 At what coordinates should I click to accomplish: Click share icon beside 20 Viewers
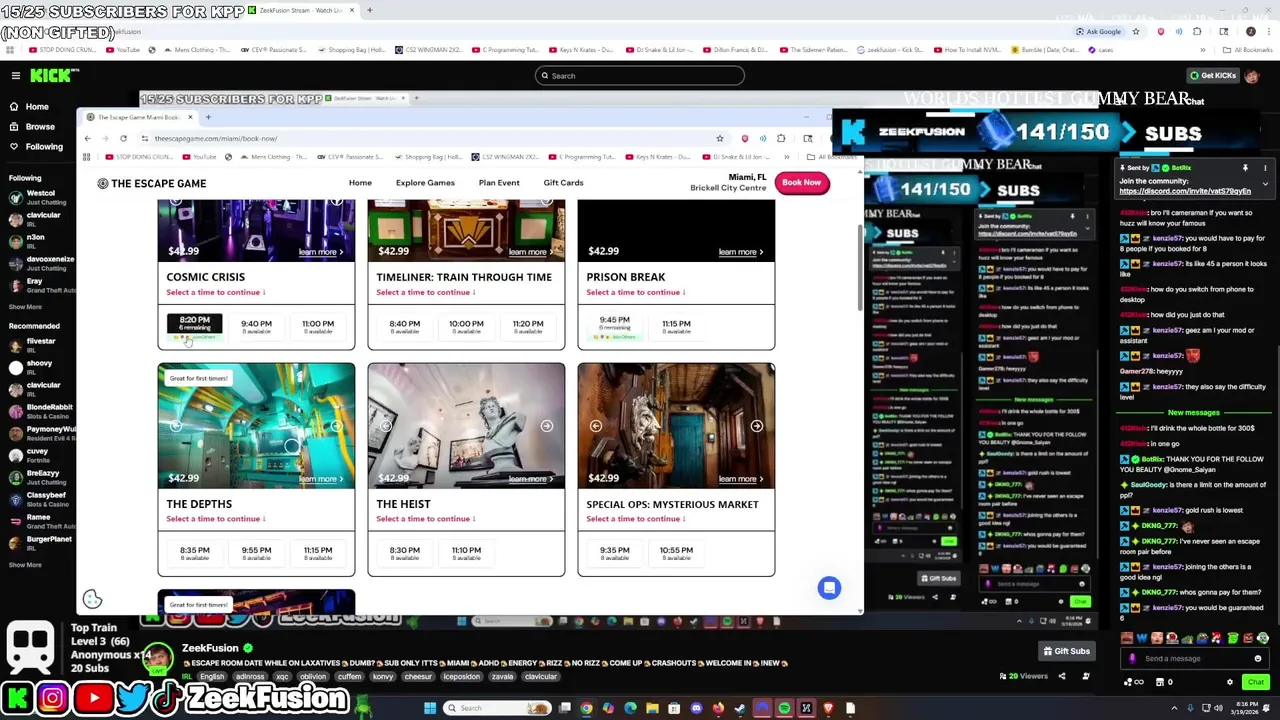pyautogui.click(x=1062, y=677)
